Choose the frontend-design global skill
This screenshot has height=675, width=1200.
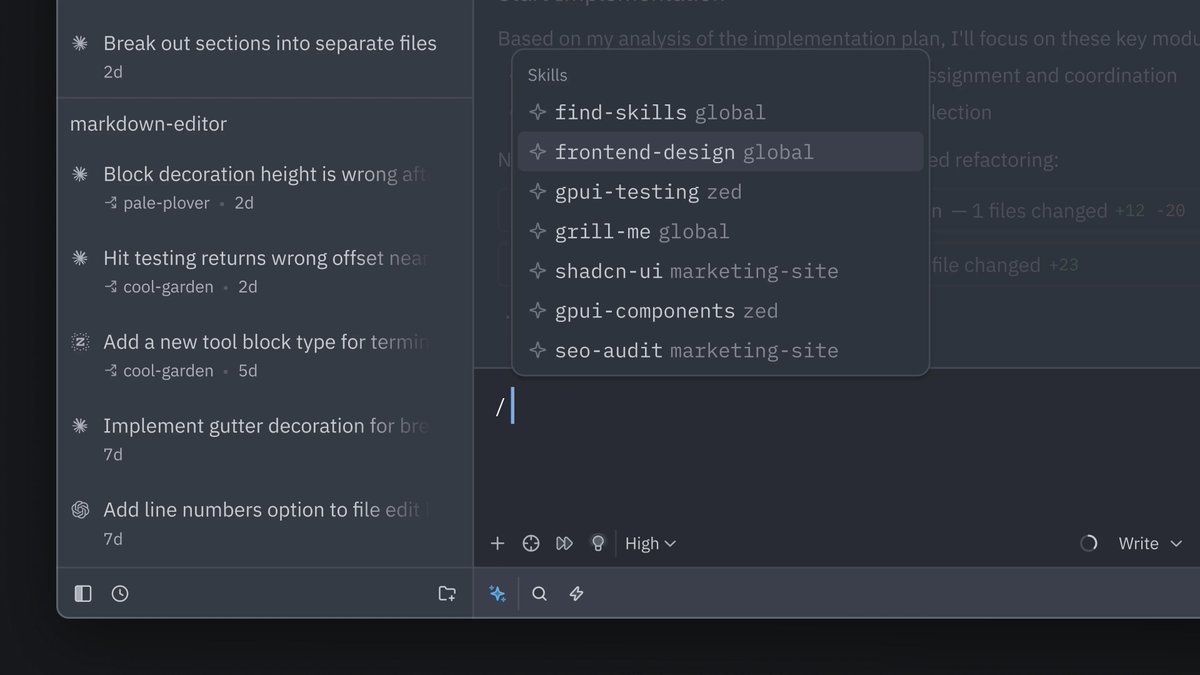tap(720, 152)
